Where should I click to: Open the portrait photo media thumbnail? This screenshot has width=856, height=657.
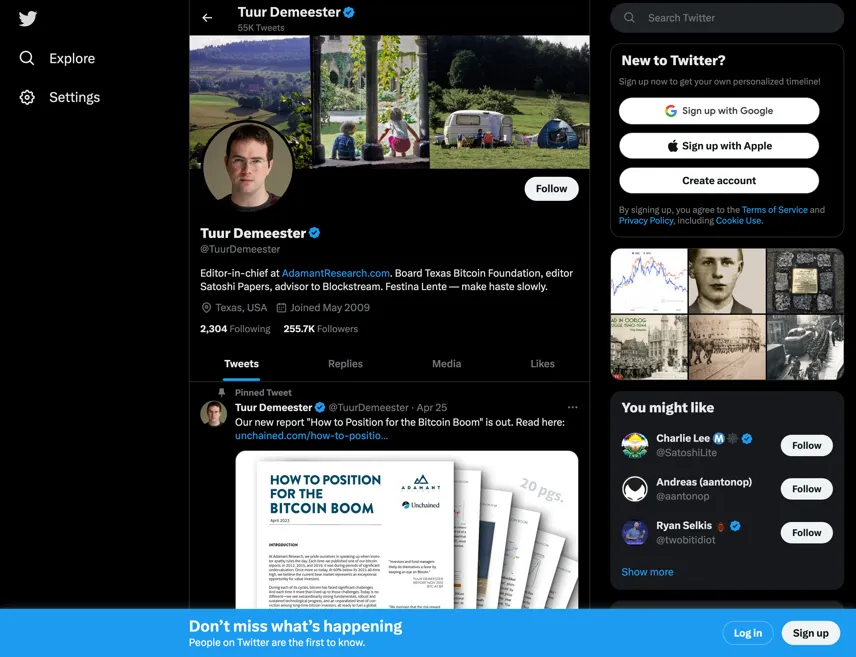727,281
